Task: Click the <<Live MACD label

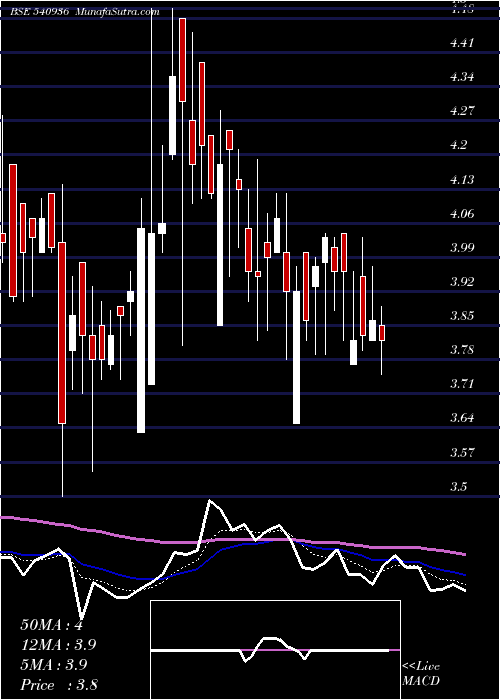Action: (x=421, y=674)
